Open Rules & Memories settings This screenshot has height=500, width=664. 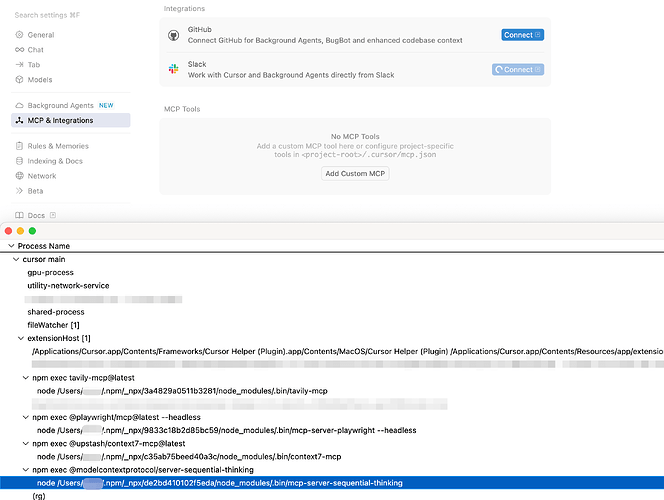(58, 146)
